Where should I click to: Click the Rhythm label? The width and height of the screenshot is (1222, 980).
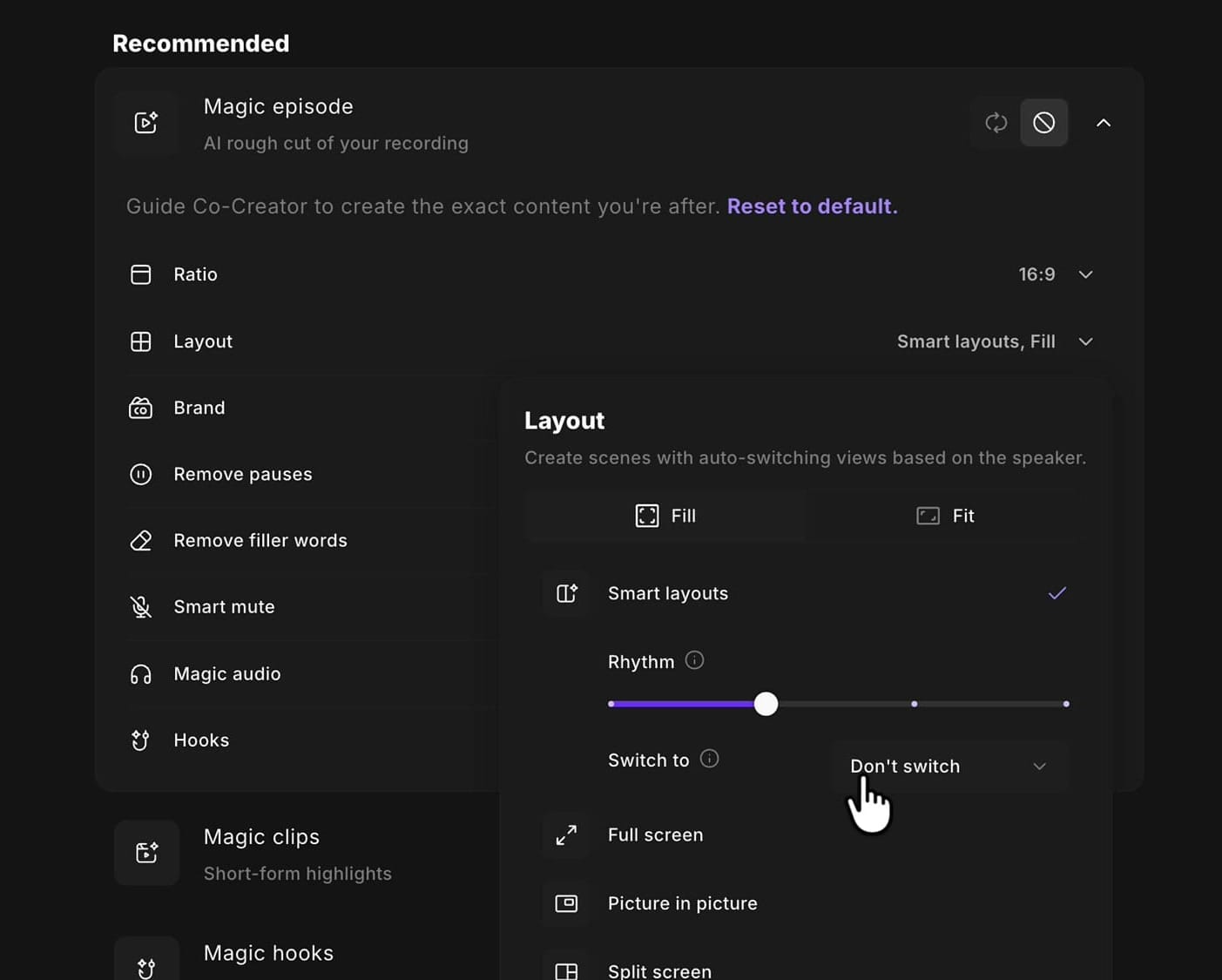tap(641, 662)
